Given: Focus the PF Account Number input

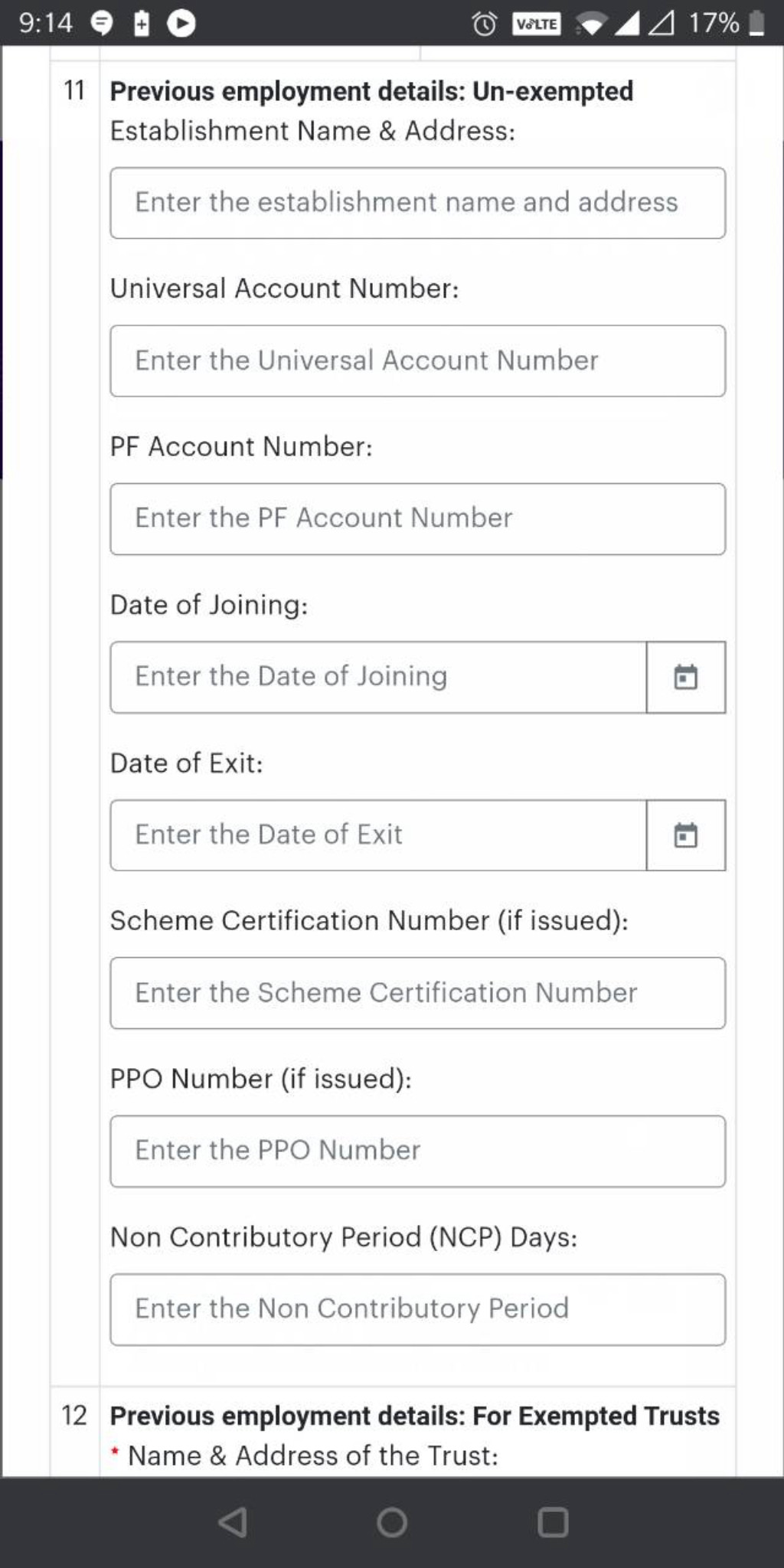Looking at the screenshot, I should pyautogui.click(x=418, y=519).
